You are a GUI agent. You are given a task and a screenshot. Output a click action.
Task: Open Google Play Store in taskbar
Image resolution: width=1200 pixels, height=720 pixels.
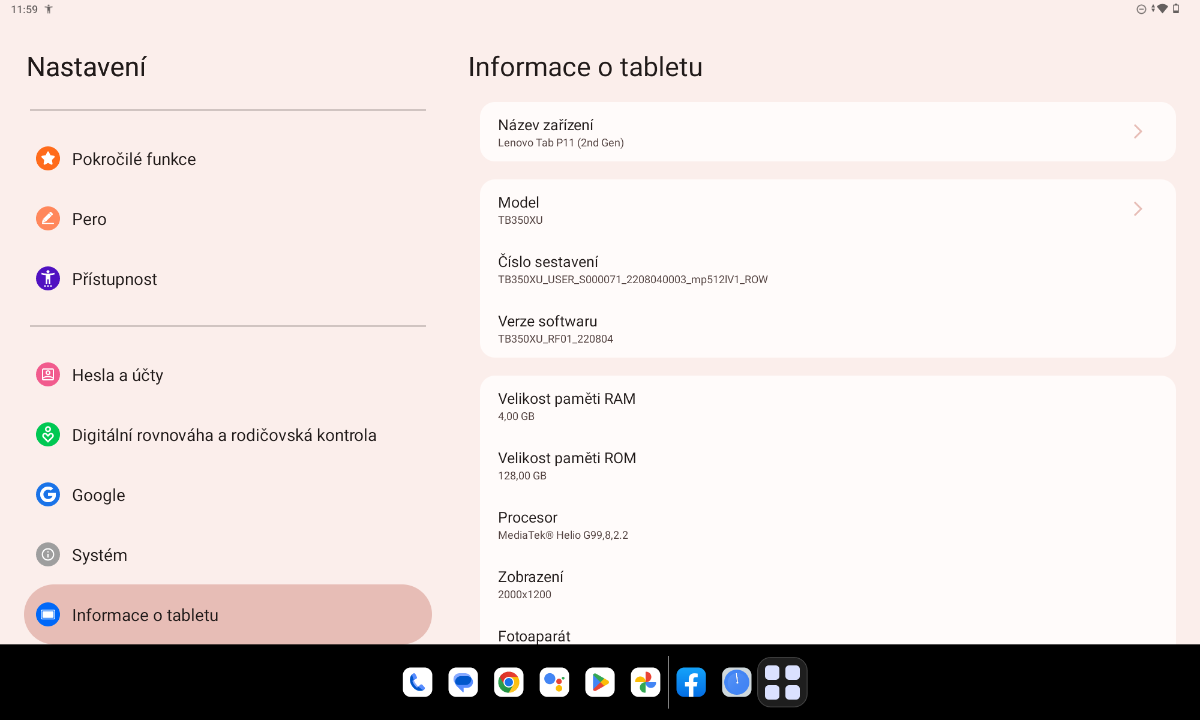click(x=600, y=683)
